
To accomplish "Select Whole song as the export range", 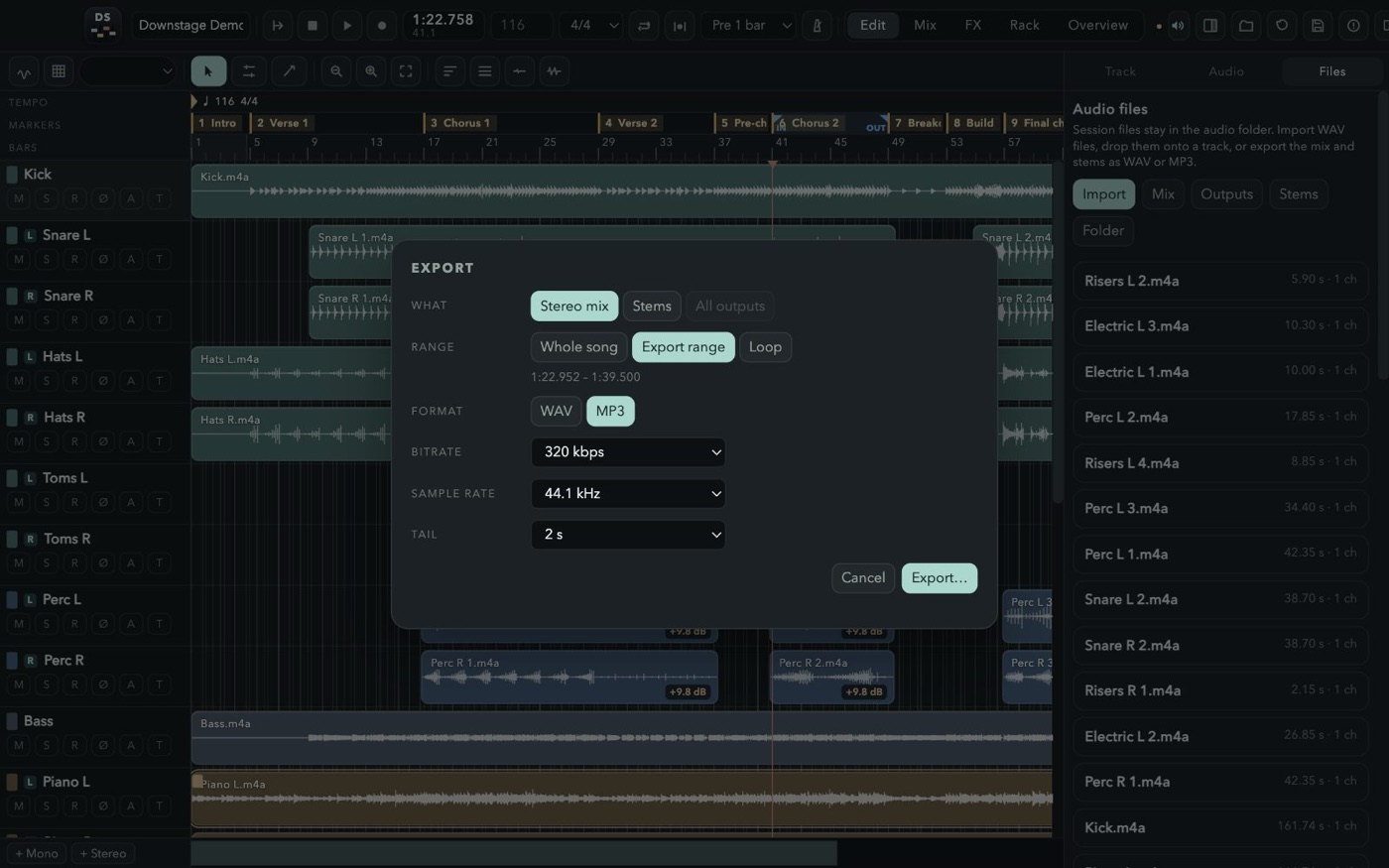I will (x=578, y=347).
